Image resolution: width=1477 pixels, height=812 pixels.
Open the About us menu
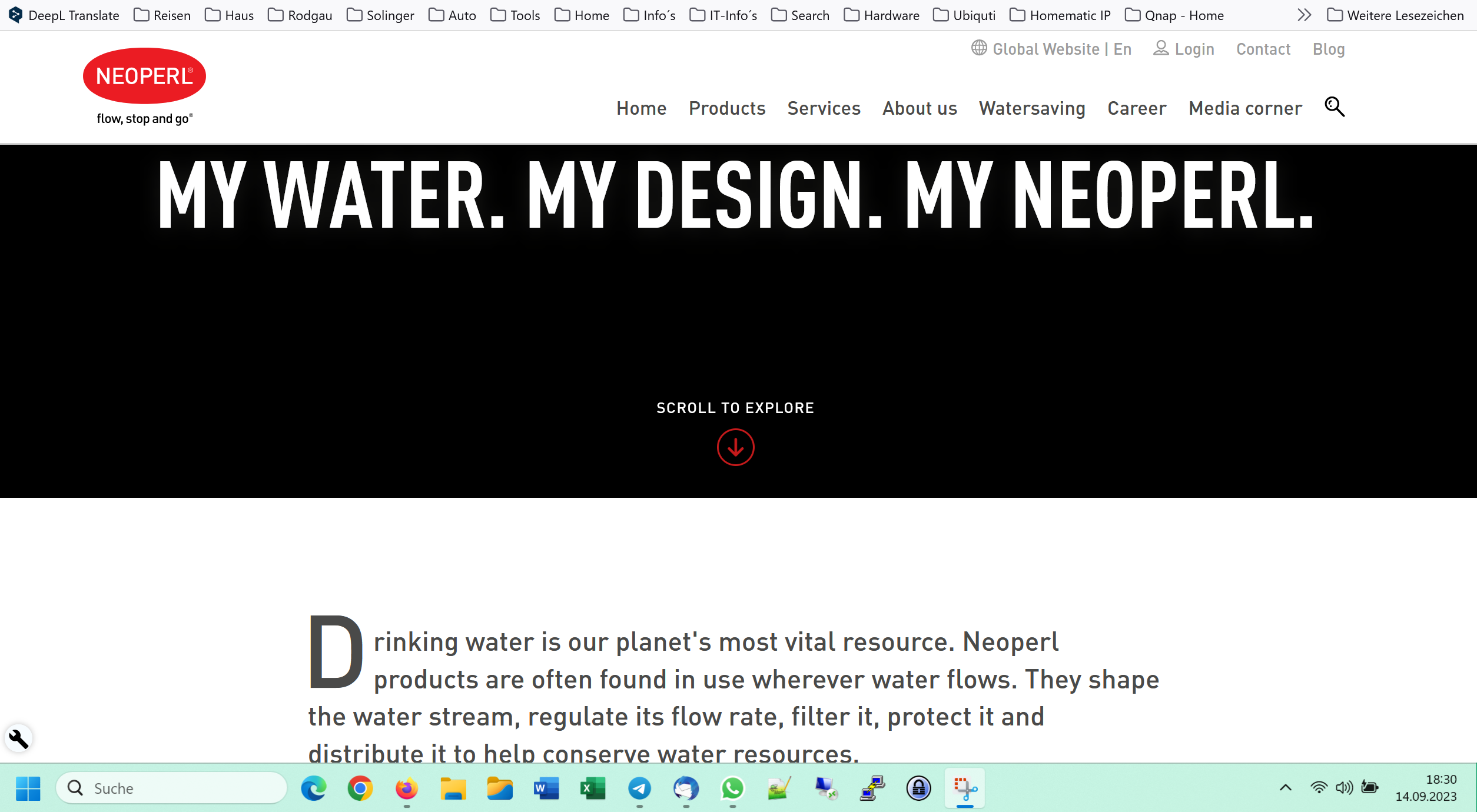920,108
